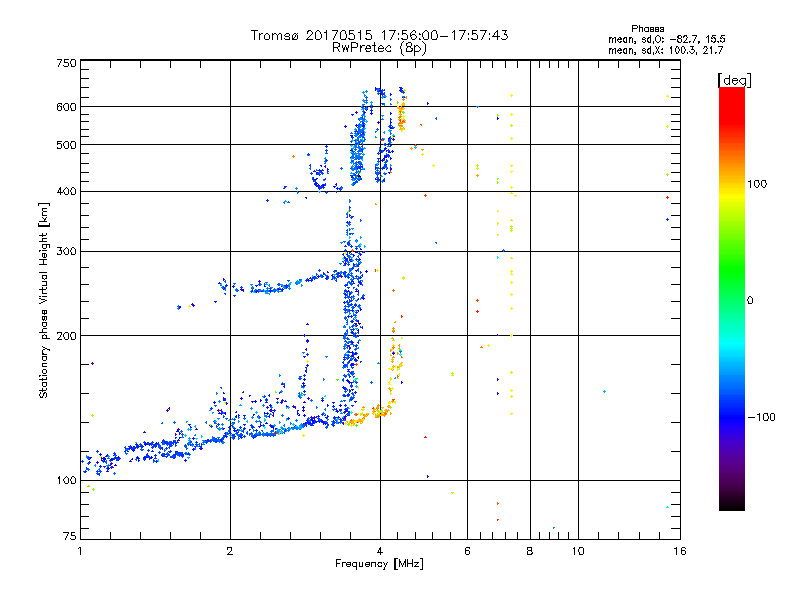Image resolution: width=800 pixels, height=600 pixels.
Task: Click the y-axis tick label "400"
Action: pos(66,192)
